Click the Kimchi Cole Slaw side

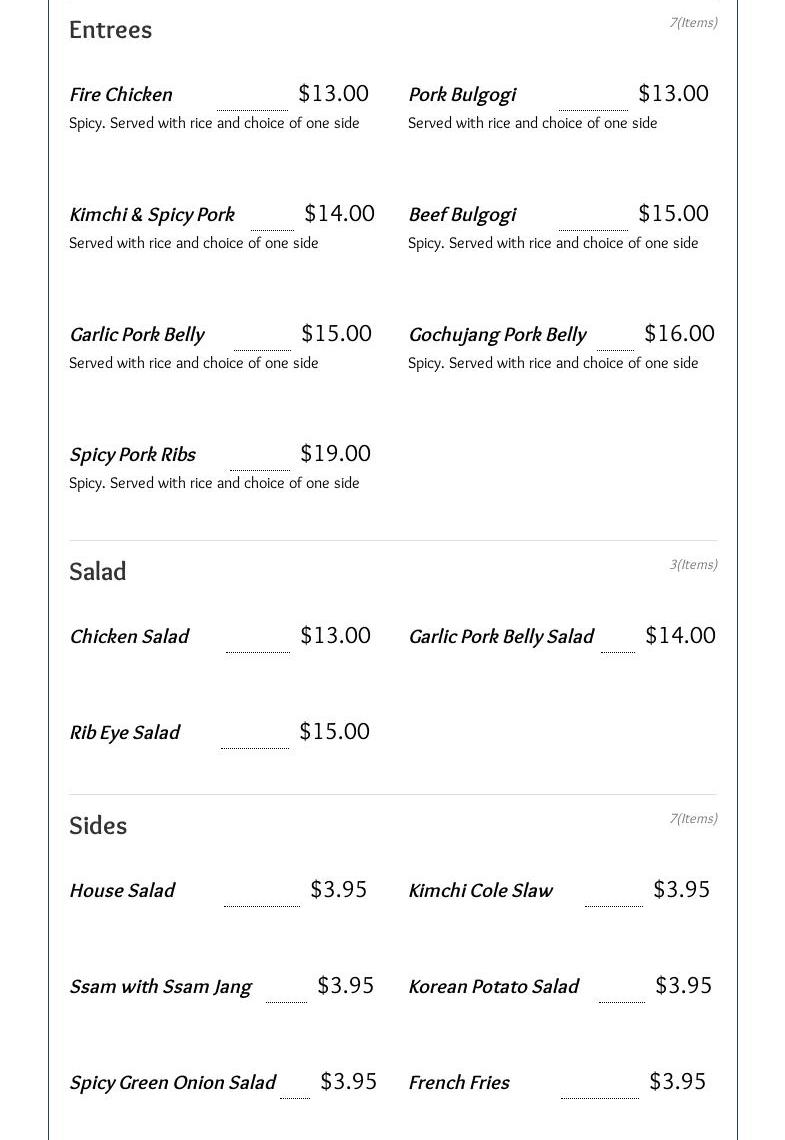[x=480, y=891]
